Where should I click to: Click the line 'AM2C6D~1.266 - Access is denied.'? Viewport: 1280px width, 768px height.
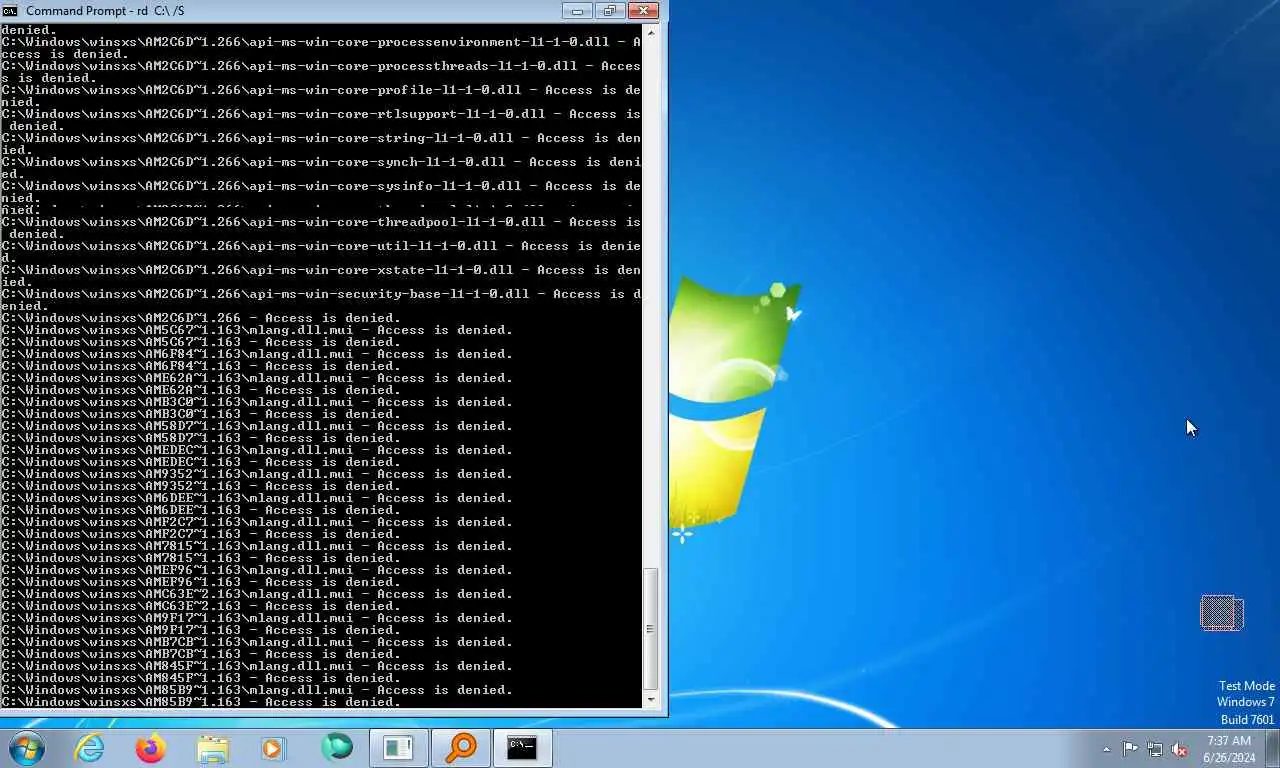[201, 318]
